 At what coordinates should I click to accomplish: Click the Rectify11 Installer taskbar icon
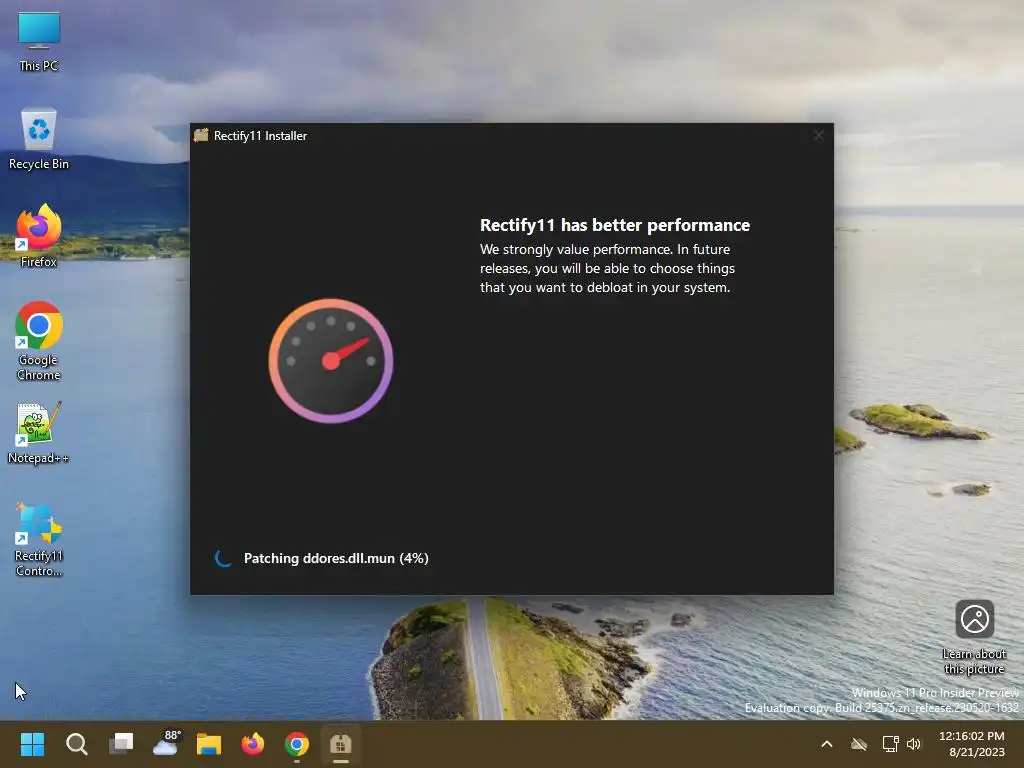click(341, 744)
